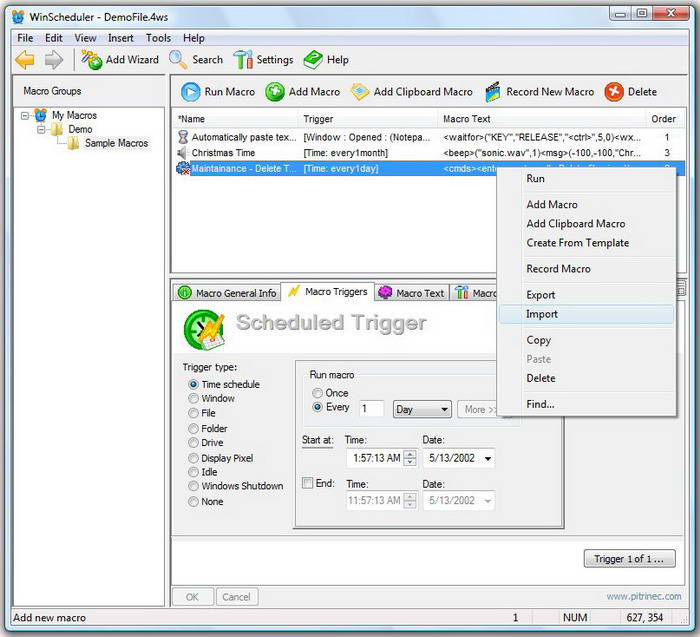Sort by the Order column header
This screenshot has height=637, width=700.
click(x=664, y=119)
